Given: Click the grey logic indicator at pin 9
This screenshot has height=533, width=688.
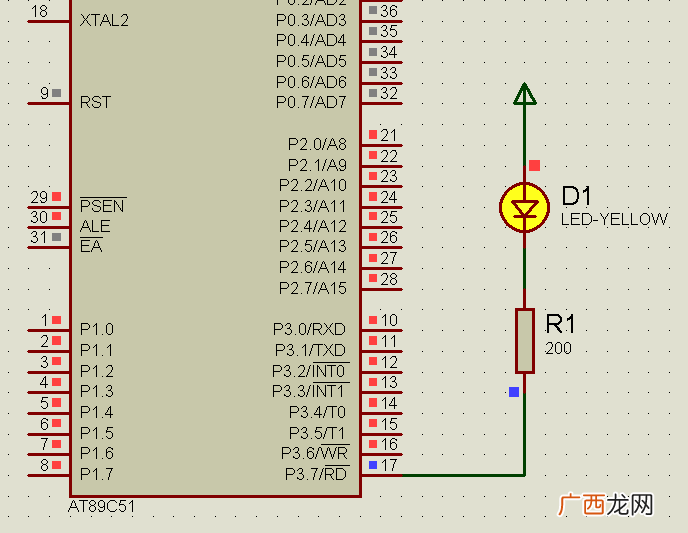Looking at the screenshot, I should (x=57, y=93).
